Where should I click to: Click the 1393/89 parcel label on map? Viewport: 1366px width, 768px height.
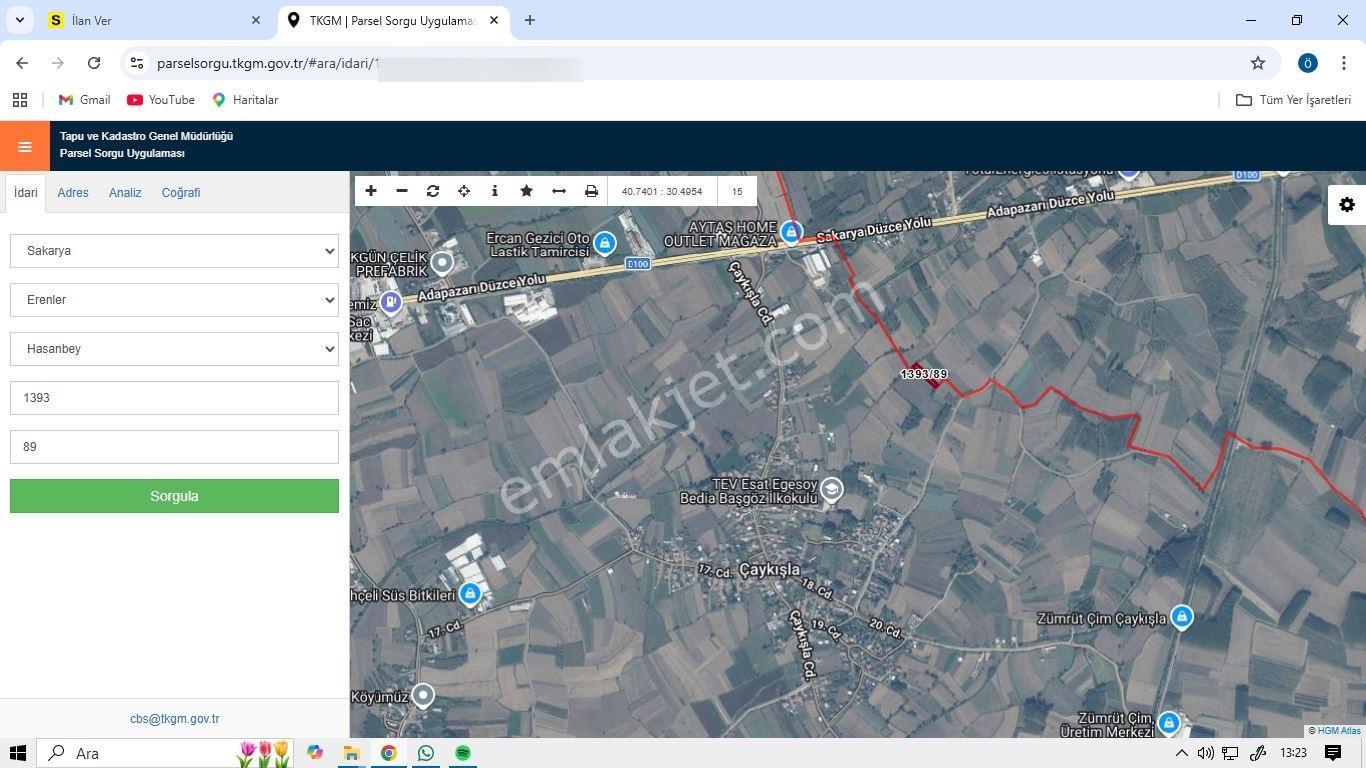click(x=924, y=374)
